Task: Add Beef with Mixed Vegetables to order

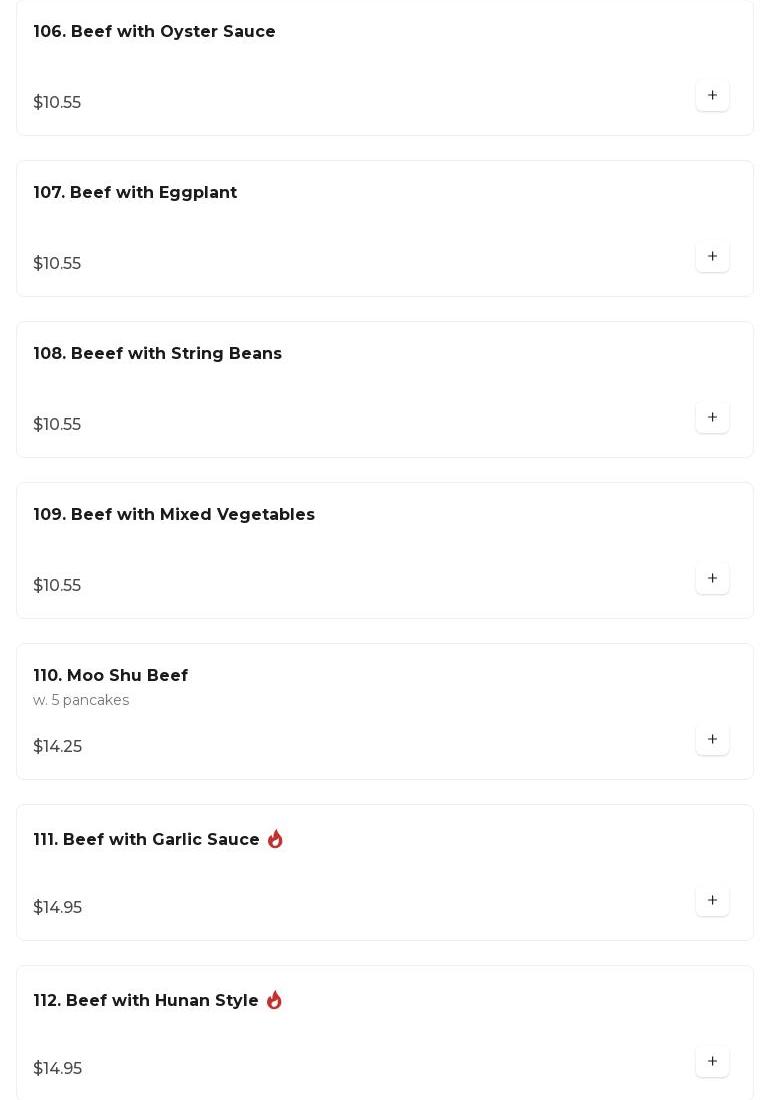Action: tap(712, 579)
